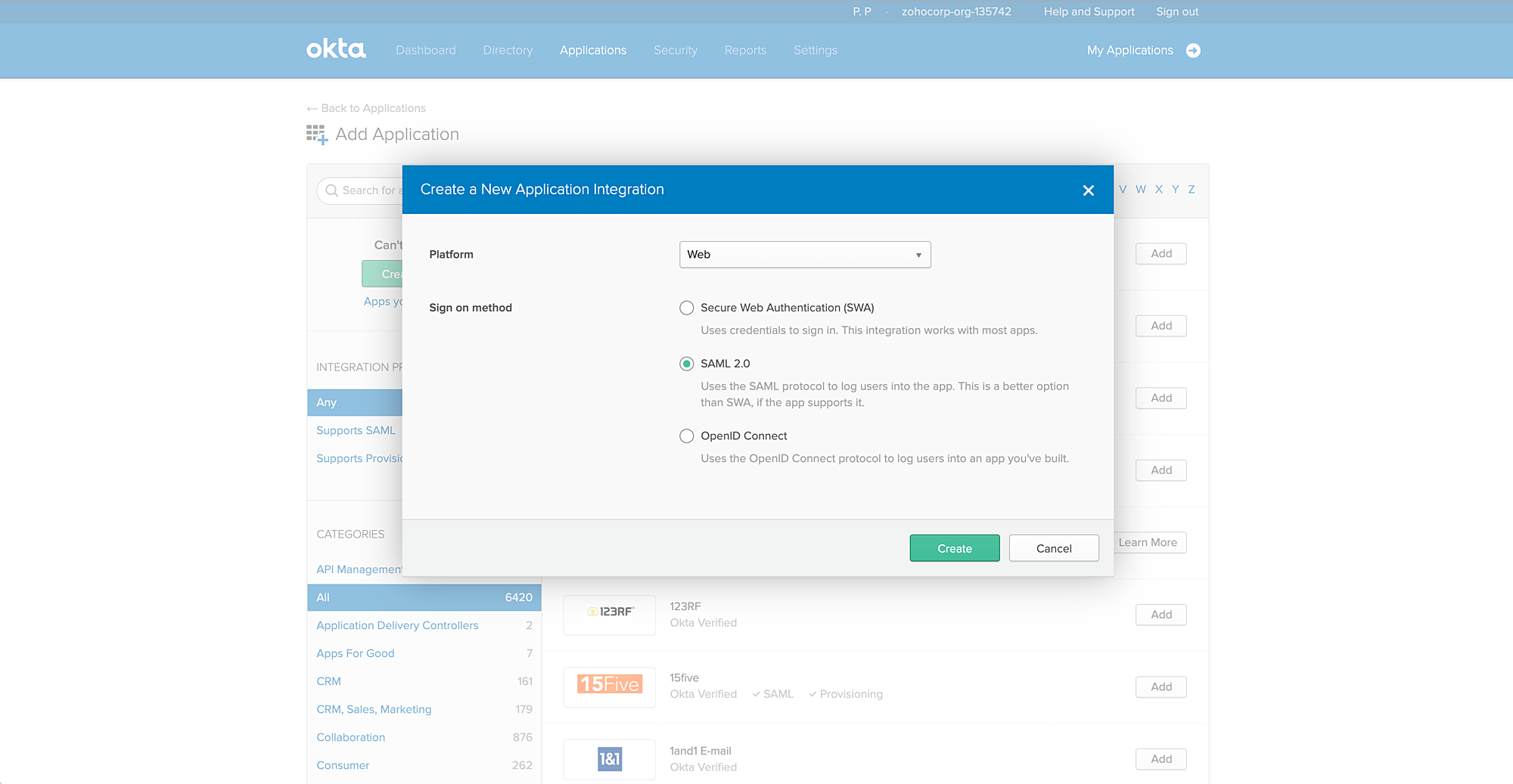The image size is (1513, 784).
Task: Click the 123RF app logo
Action: click(610, 612)
